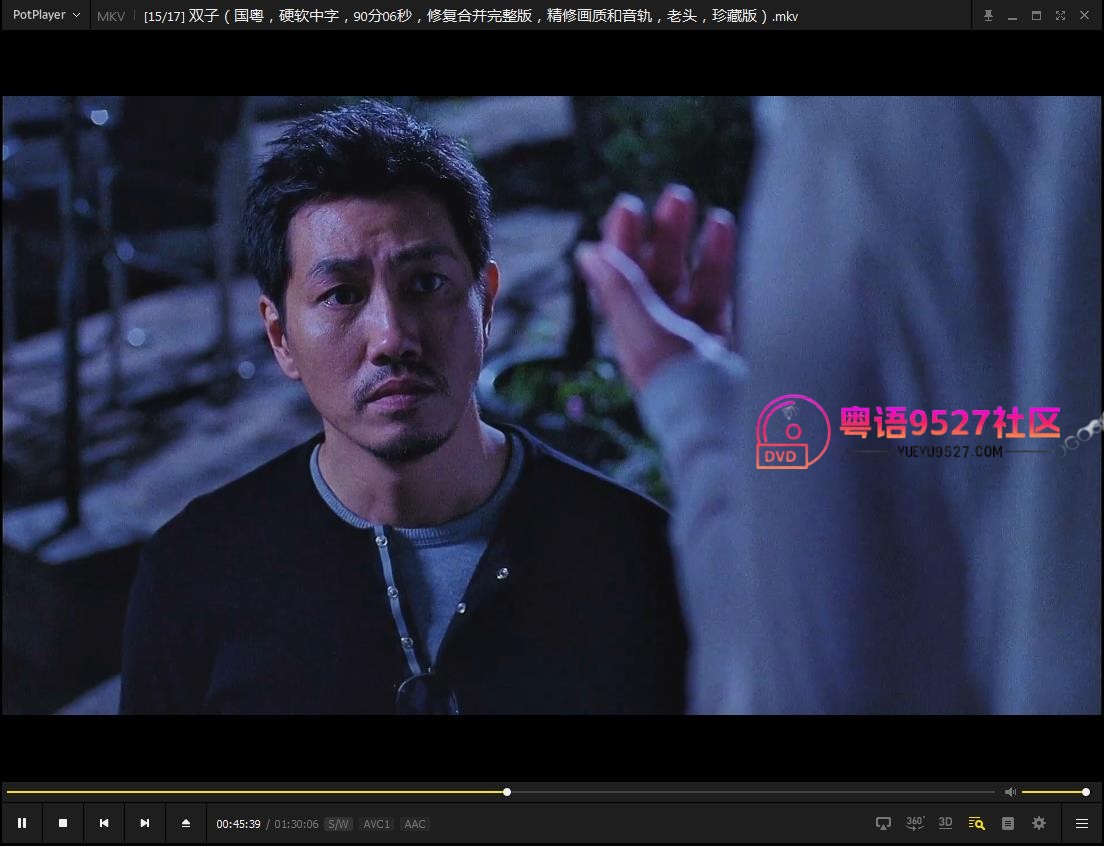Open the playlist search icon
1104x847 pixels.
(x=977, y=823)
